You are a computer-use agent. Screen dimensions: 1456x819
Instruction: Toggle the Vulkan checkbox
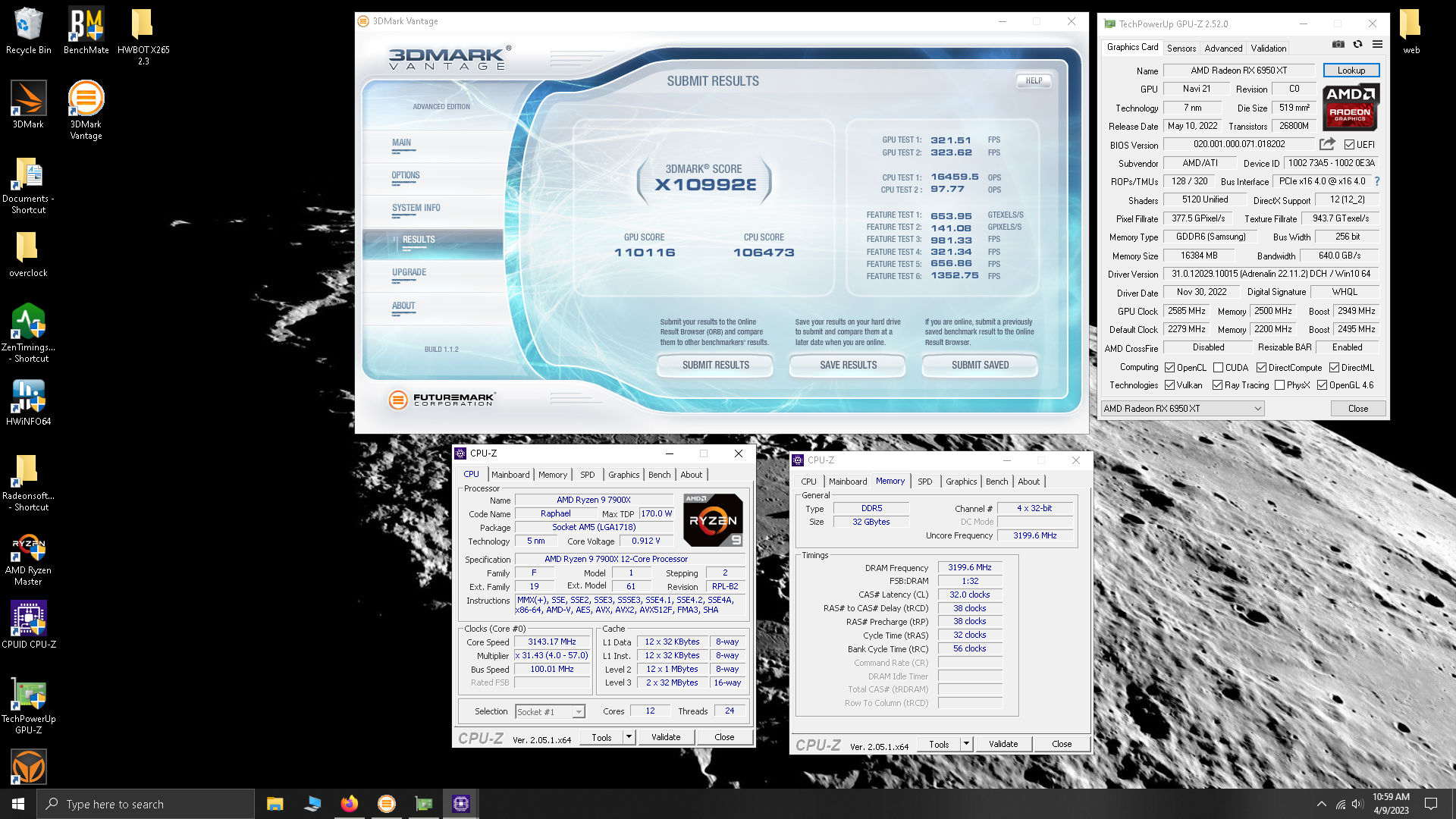click(1169, 385)
